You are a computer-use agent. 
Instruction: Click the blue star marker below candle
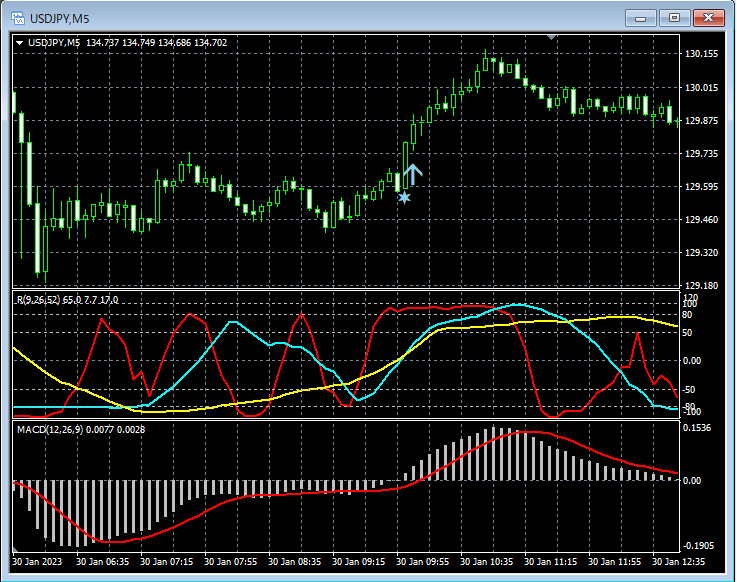pyautogui.click(x=404, y=198)
